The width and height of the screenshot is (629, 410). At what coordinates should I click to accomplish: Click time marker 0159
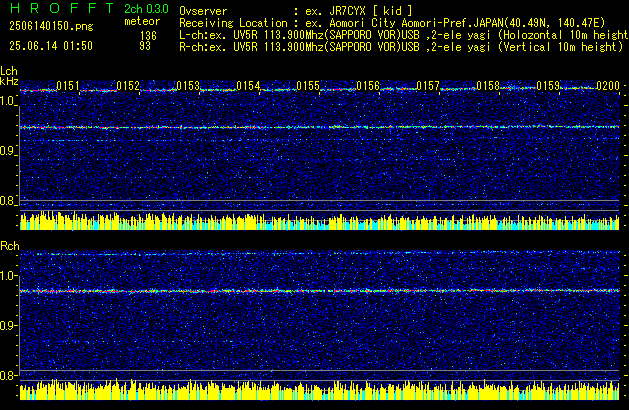[548, 85]
